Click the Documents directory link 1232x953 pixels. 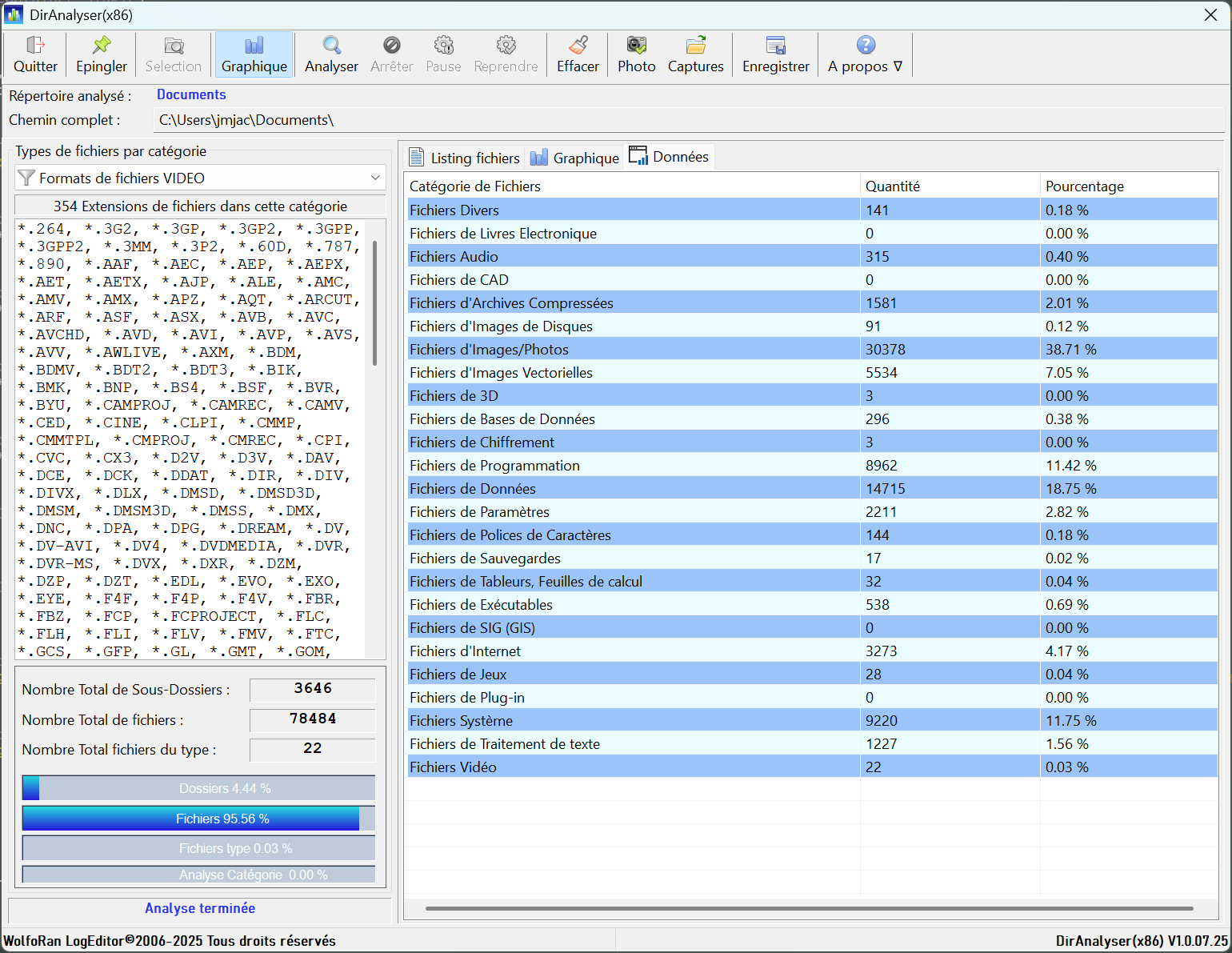point(191,94)
